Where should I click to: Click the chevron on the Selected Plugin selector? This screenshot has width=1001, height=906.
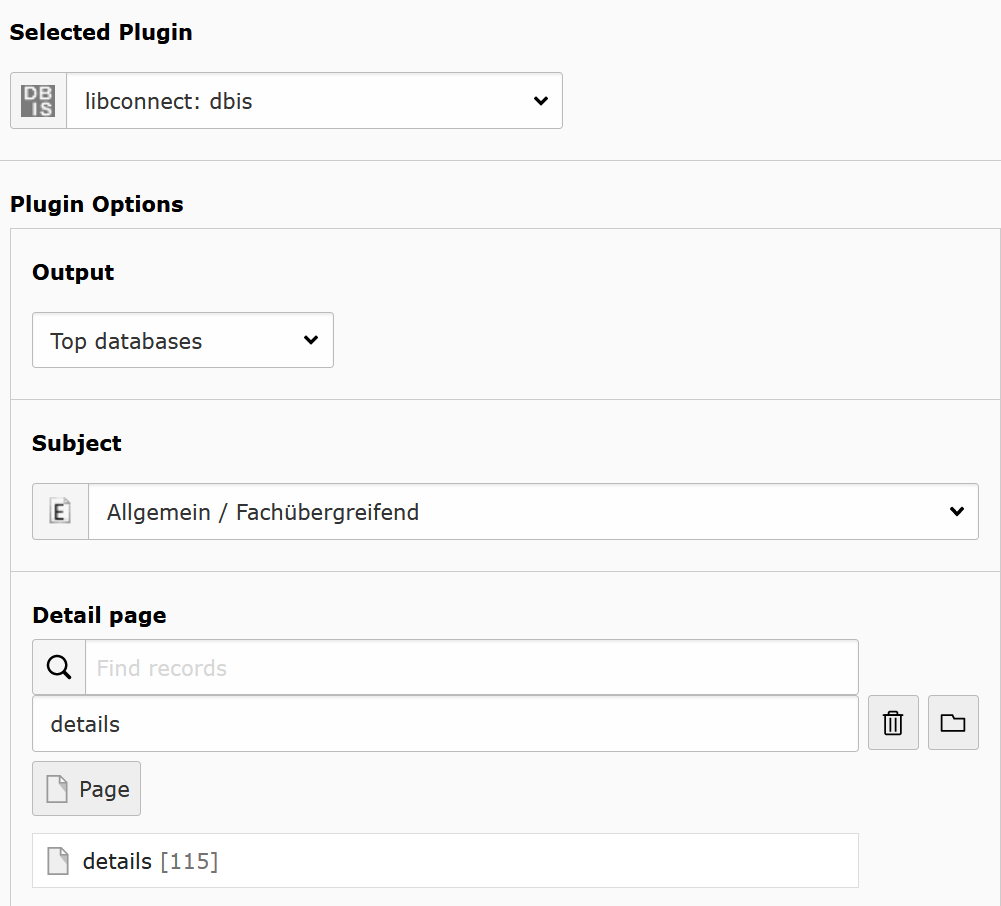point(540,100)
